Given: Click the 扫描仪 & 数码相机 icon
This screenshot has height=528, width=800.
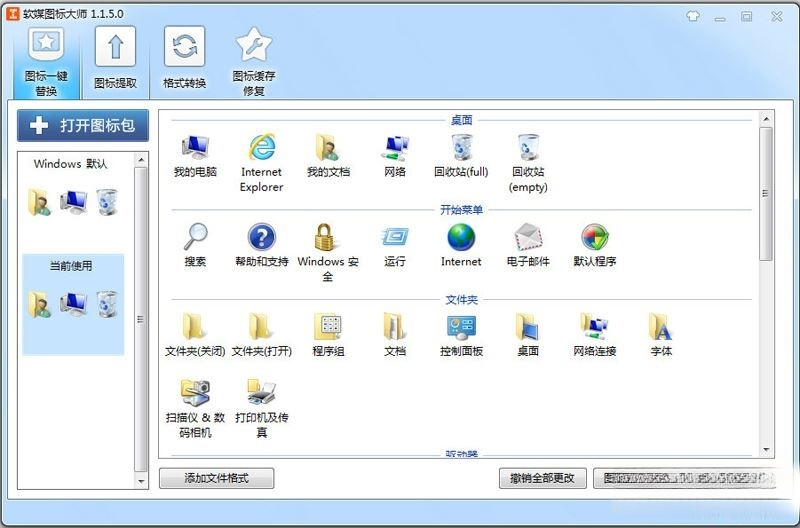Looking at the screenshot, I should [x=195, y=409].
